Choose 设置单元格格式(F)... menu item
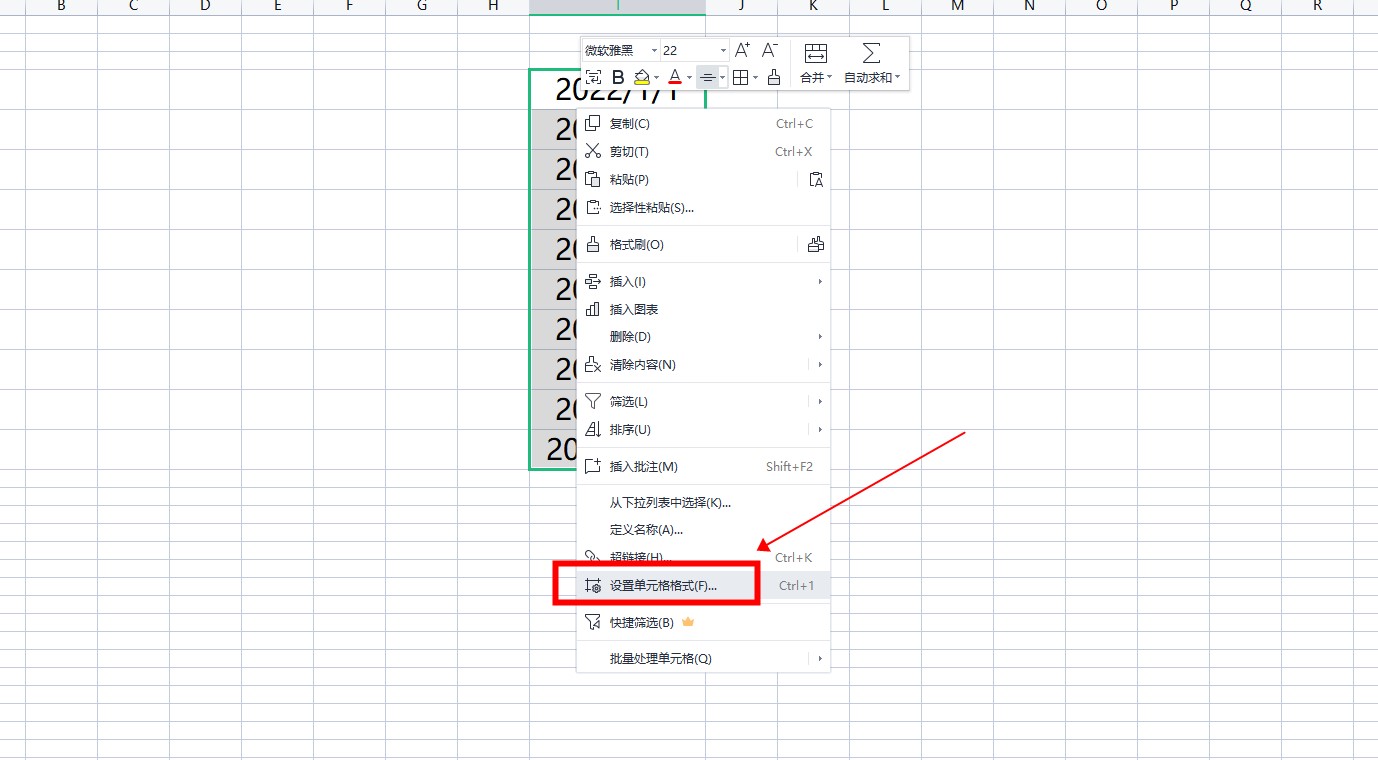1378x760 pixels. [x=663, y=586]
